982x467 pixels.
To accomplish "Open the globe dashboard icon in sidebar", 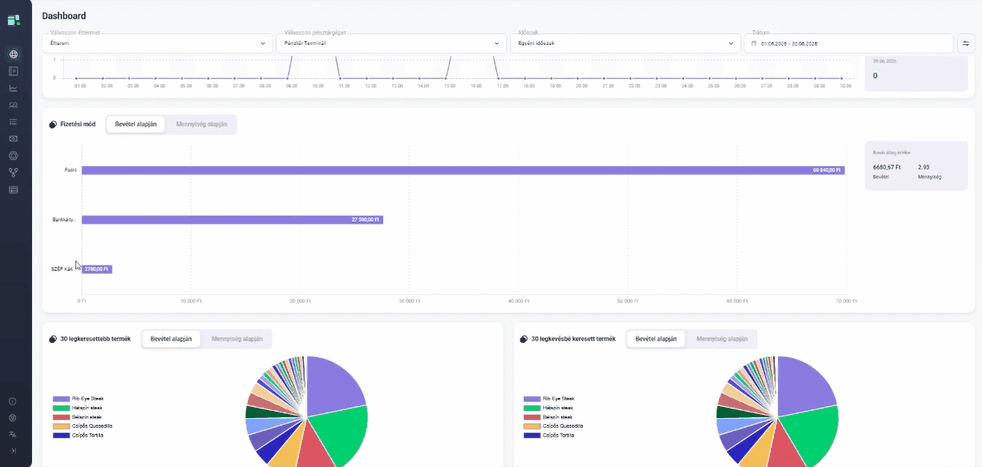I will [13, 54].
